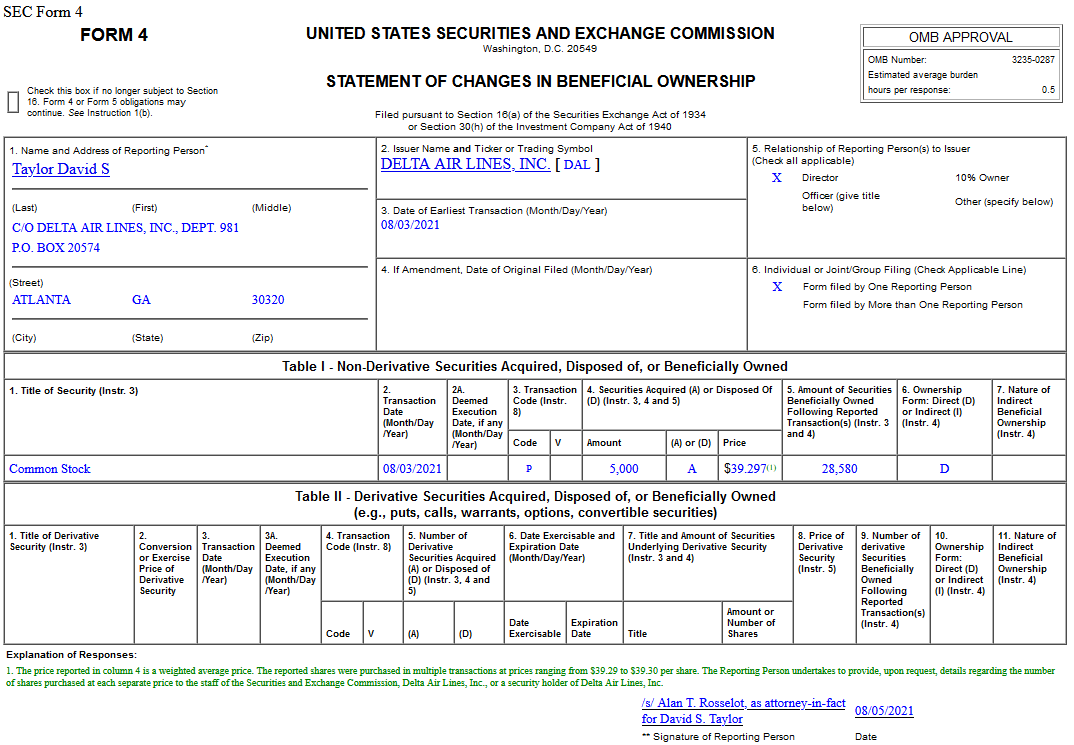1074x745 pixels.
Task: Open the Taylor David S reporting person link
Action: pos(60,169)
